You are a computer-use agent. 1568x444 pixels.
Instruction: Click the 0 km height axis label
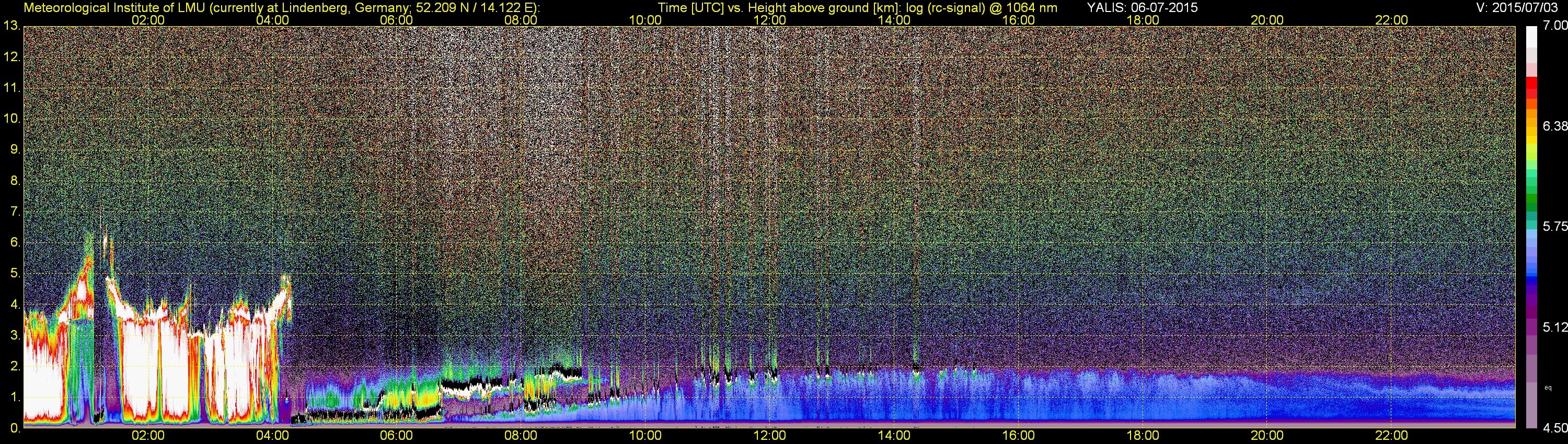15,428
